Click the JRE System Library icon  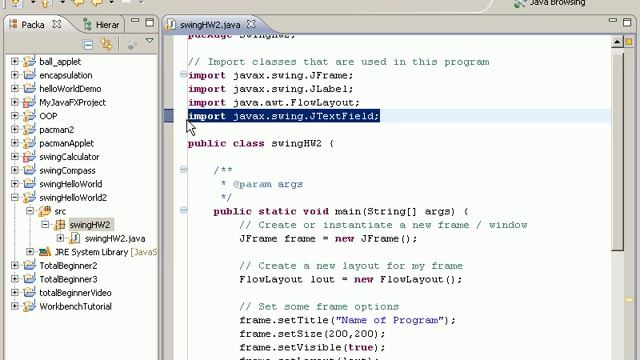click(x=44, y=251)
